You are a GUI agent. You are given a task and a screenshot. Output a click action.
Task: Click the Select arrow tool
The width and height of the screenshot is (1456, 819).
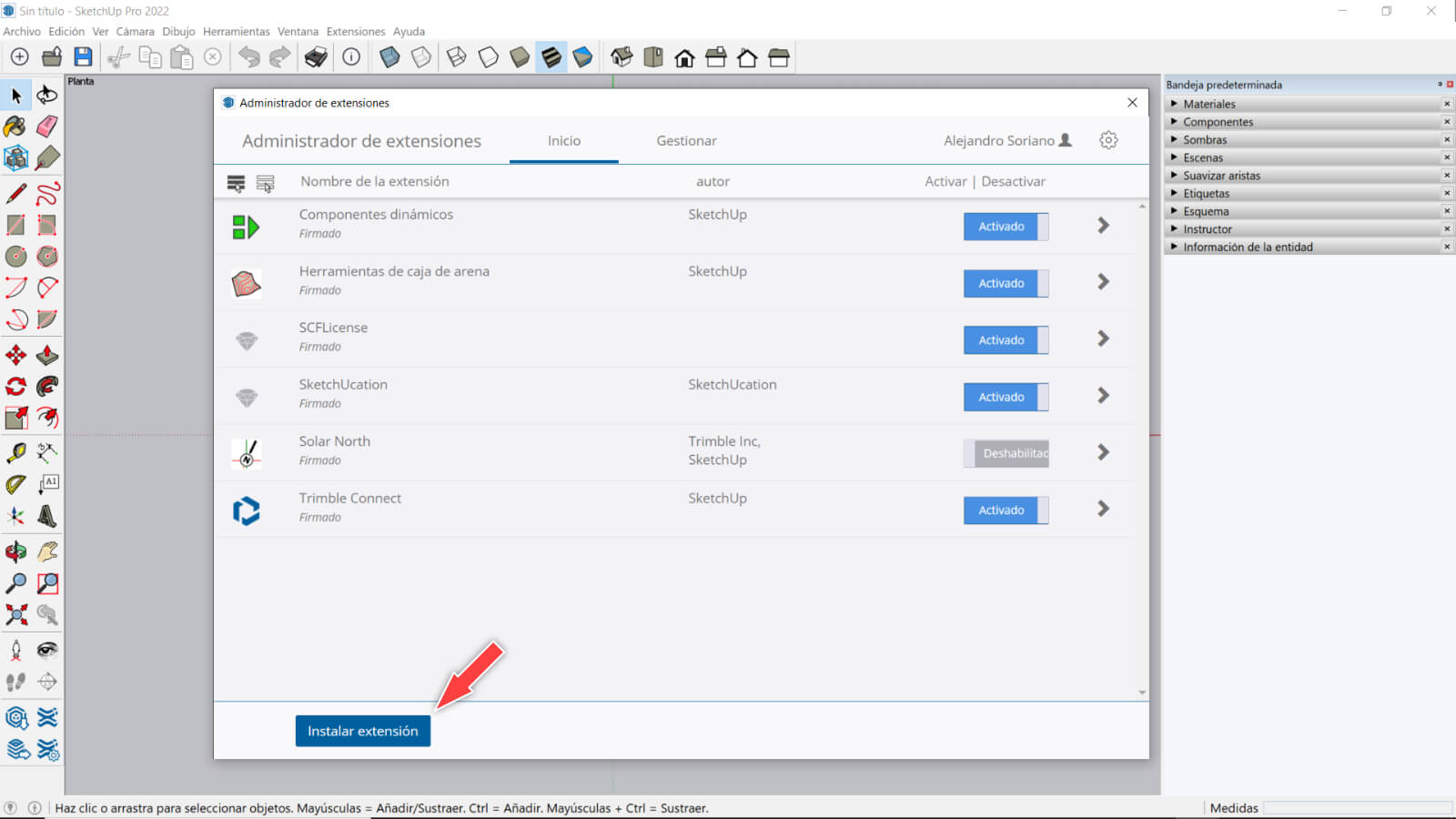coord(15,95)
